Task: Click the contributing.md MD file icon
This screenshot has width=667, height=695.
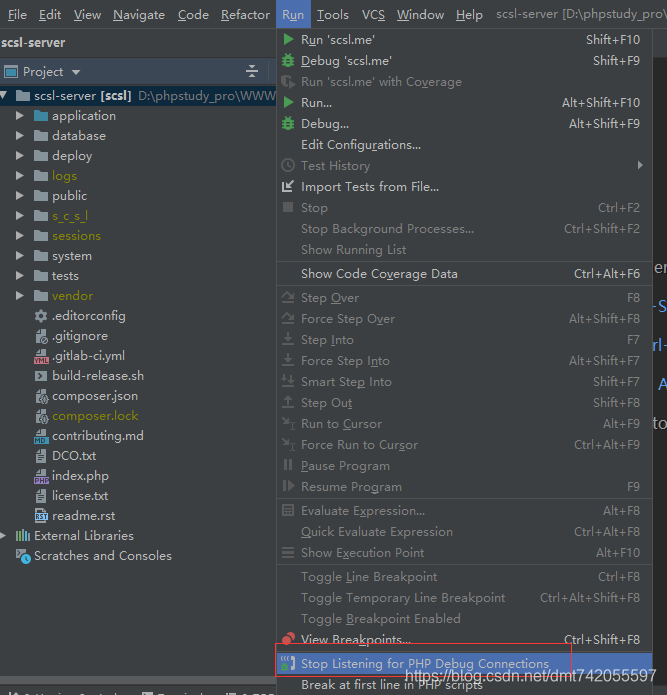Action: [x=41, y=436]
